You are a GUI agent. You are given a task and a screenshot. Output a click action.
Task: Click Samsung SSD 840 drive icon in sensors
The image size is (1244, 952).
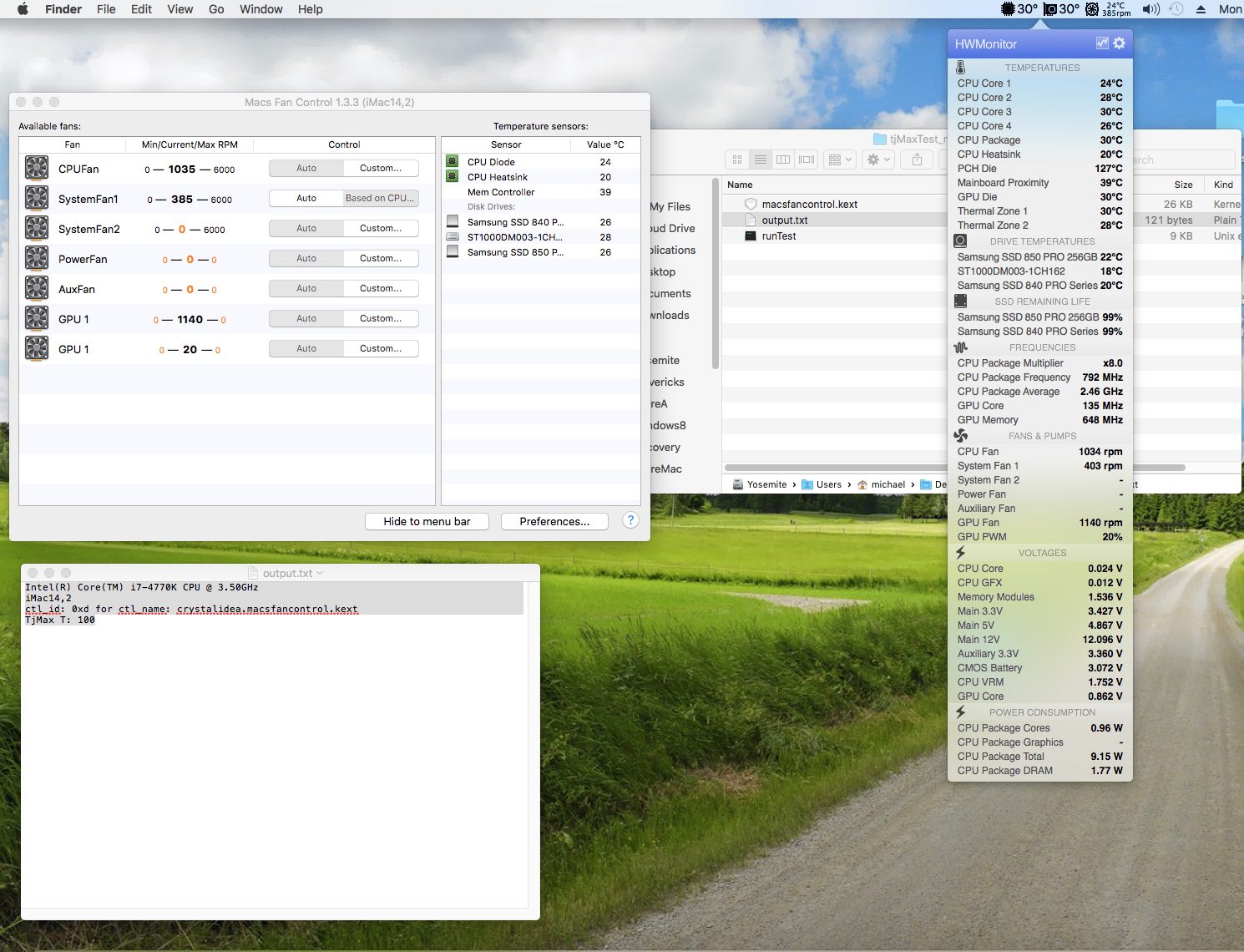(x=453, y=221)
